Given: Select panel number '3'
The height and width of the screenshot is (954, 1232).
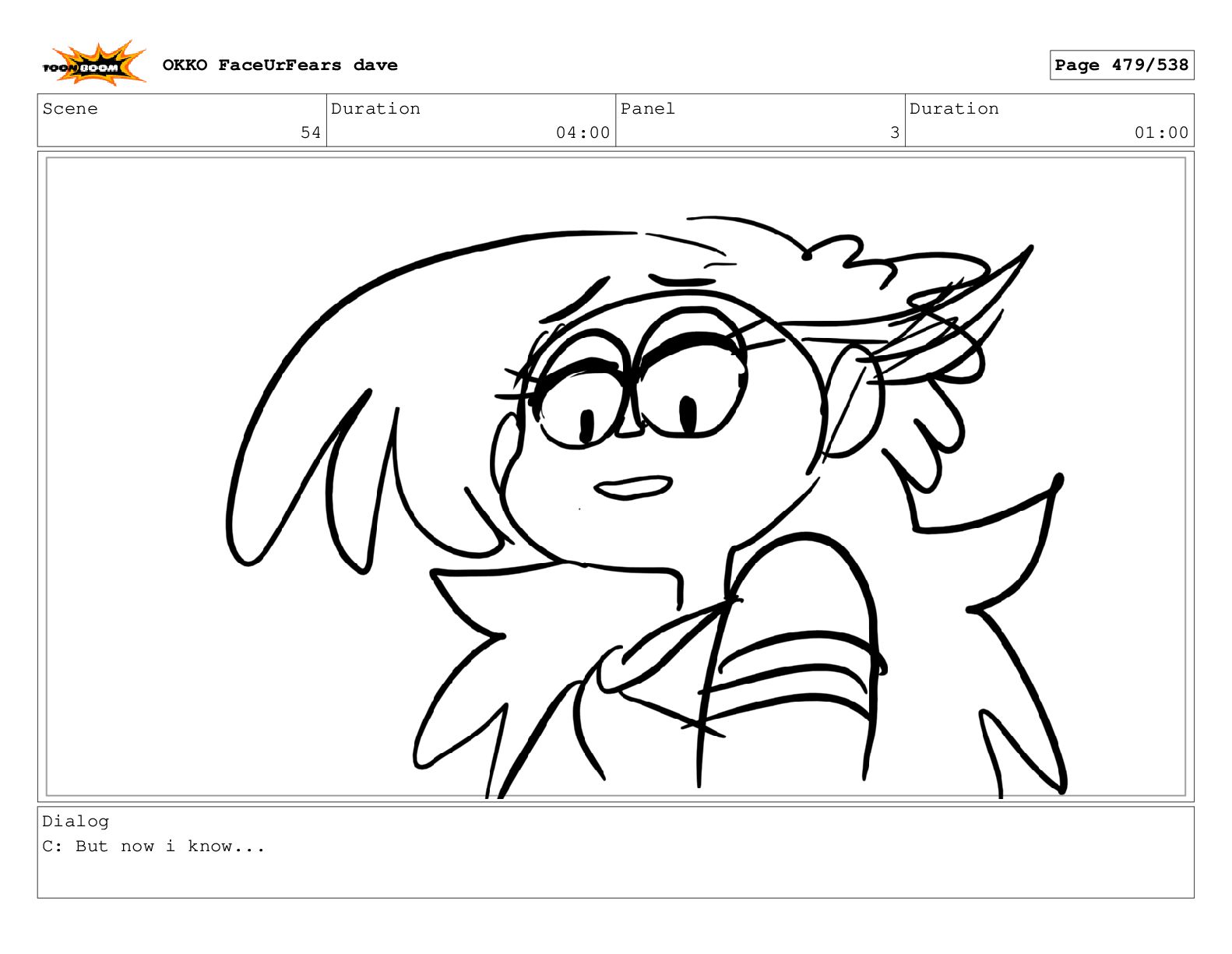Looking at the screenshot, I should tap(895, 132).
